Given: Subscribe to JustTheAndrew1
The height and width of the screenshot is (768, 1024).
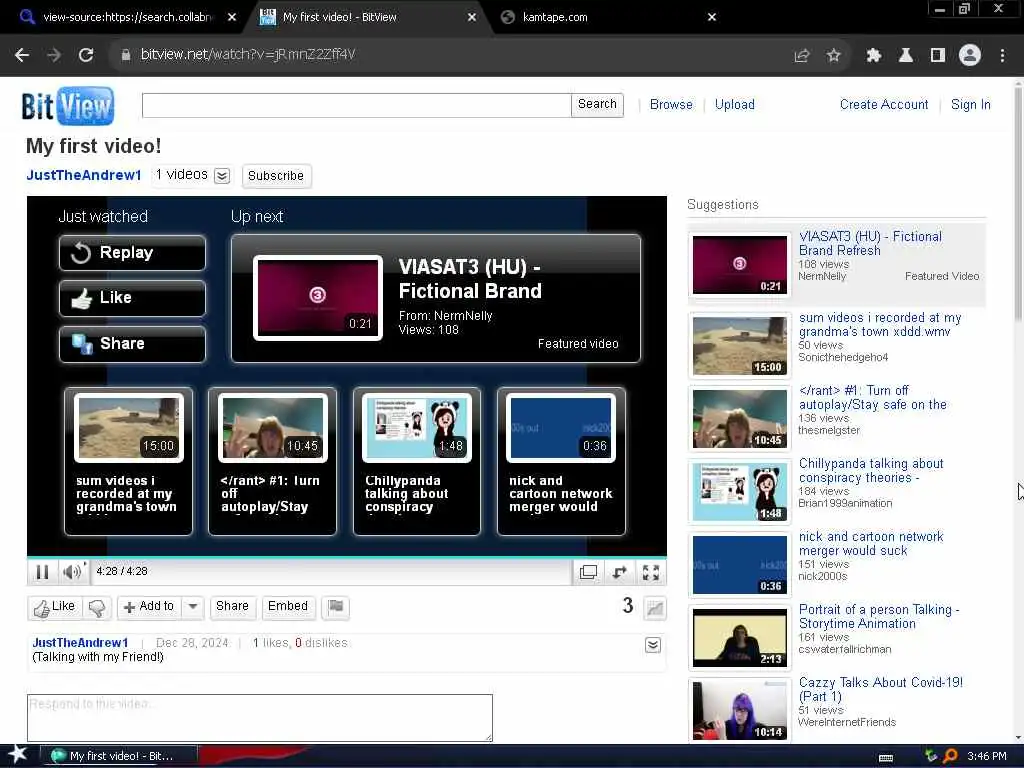Looking at the screenshot, I should [x=276, y=176].
